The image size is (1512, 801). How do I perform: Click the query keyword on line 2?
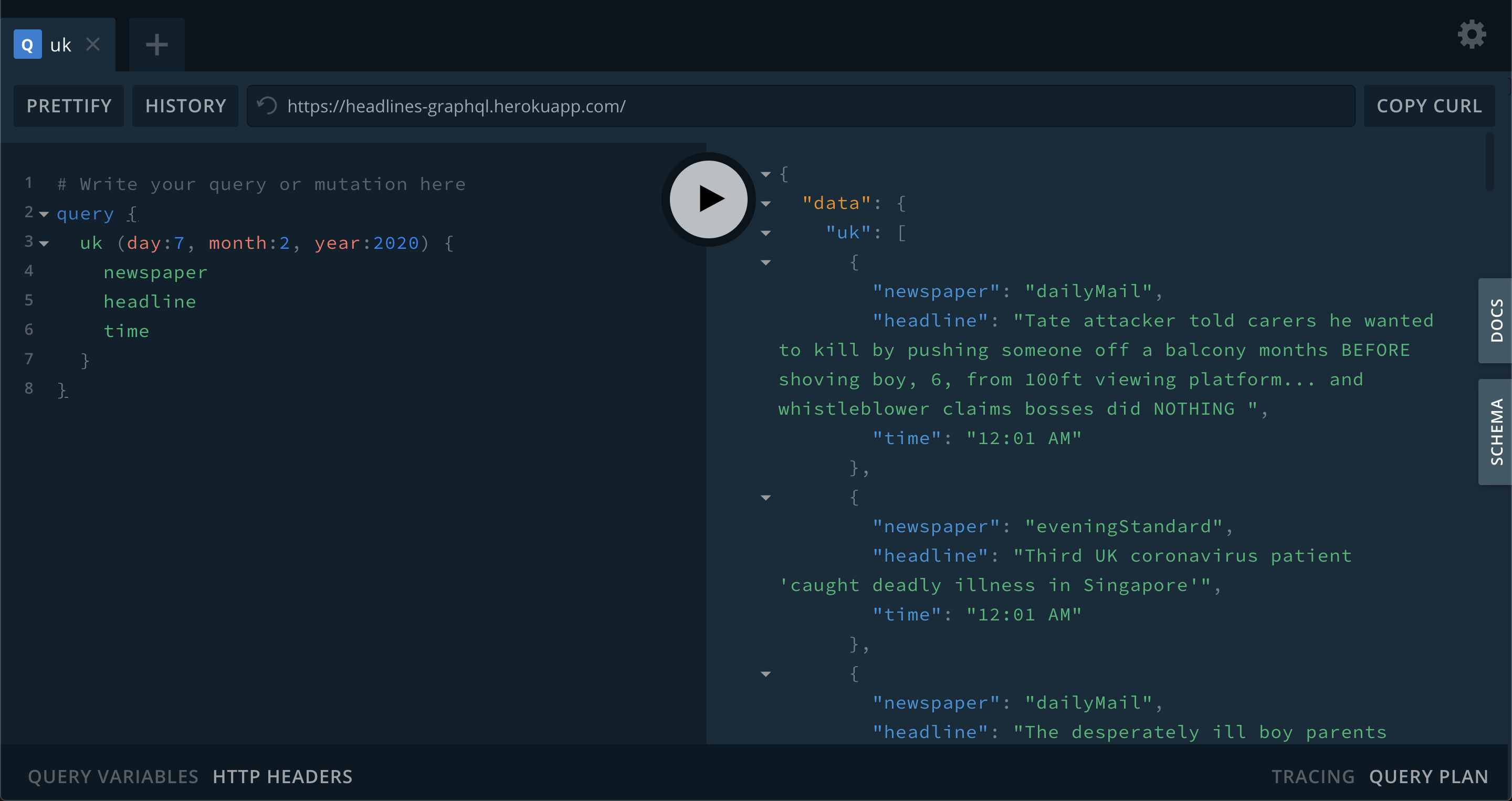[x=85, y=214]
